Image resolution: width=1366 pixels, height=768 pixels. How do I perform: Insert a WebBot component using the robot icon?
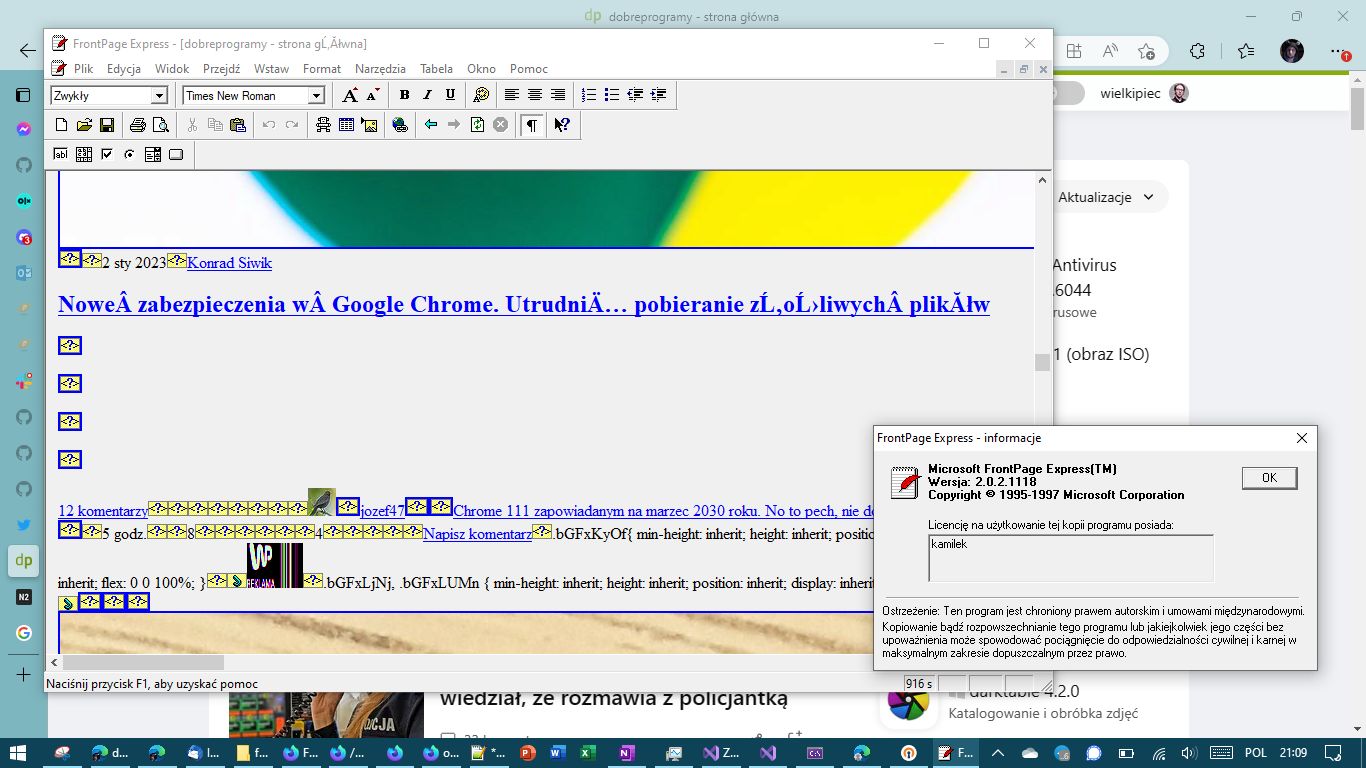324,124
